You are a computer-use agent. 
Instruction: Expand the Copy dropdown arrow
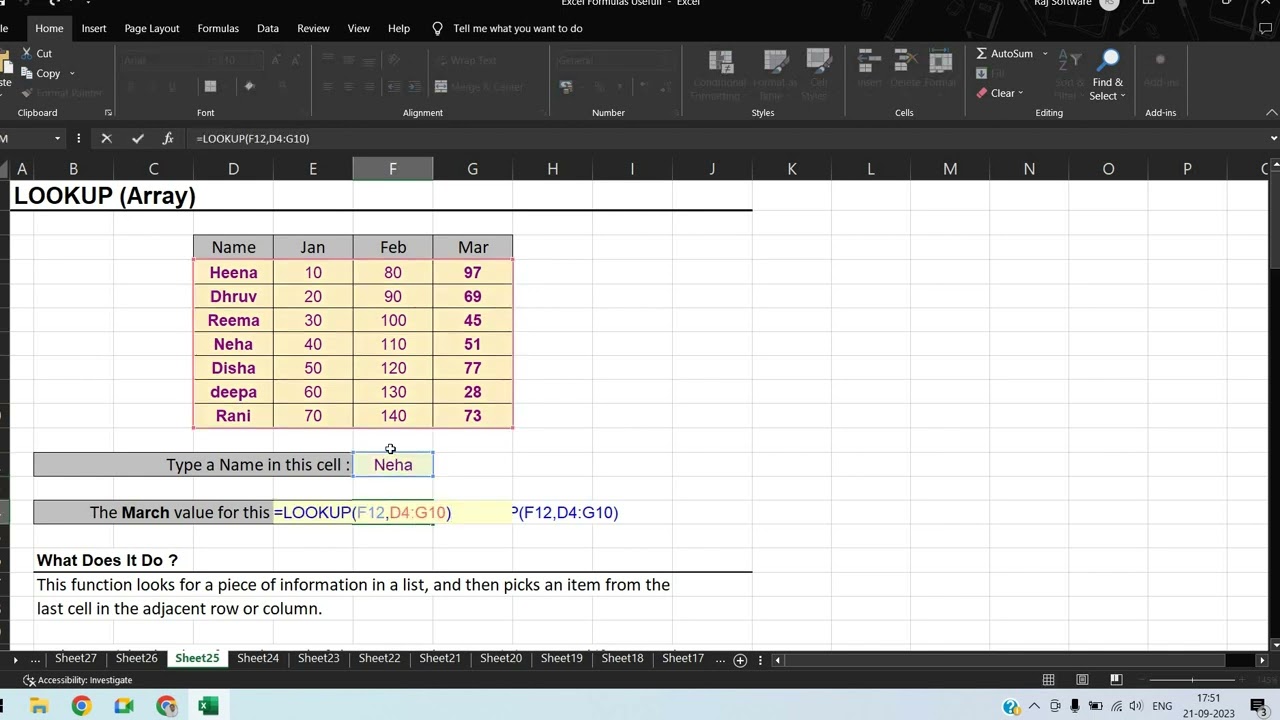[71, 73]
